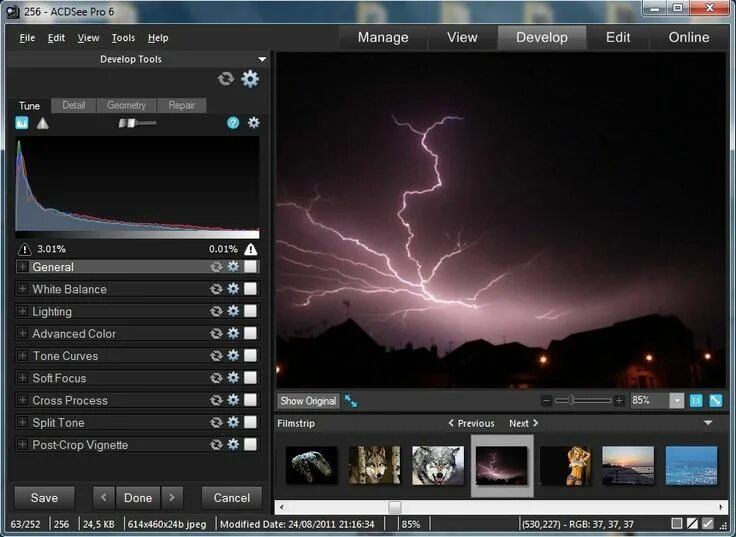Viewport: 736px width, 537px height.
Task: Click the filmstrip horizontal scrollbar thumb
Action: (395, 507)
